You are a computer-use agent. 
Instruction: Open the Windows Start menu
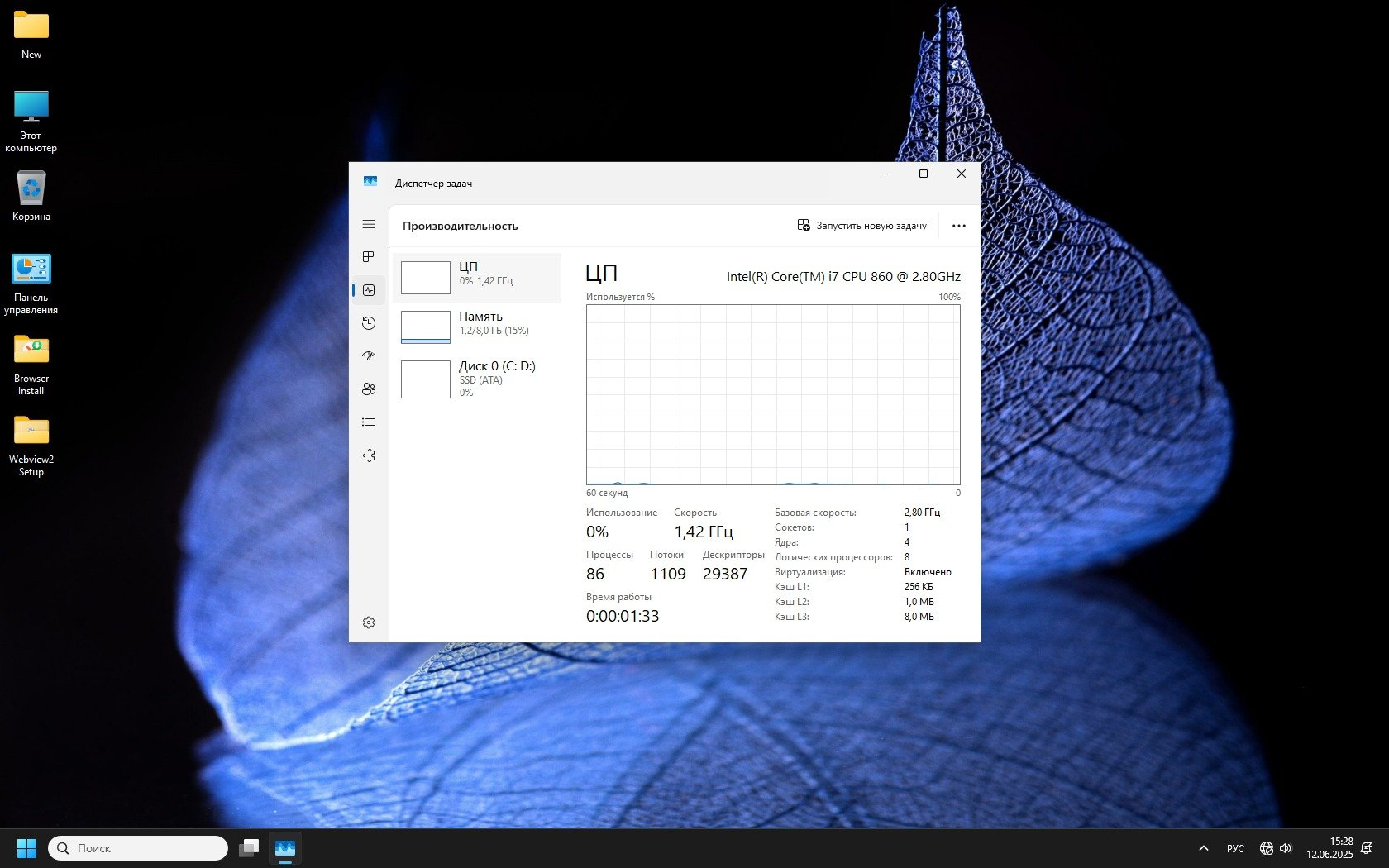pyautogui.click(x=27, y=848)
